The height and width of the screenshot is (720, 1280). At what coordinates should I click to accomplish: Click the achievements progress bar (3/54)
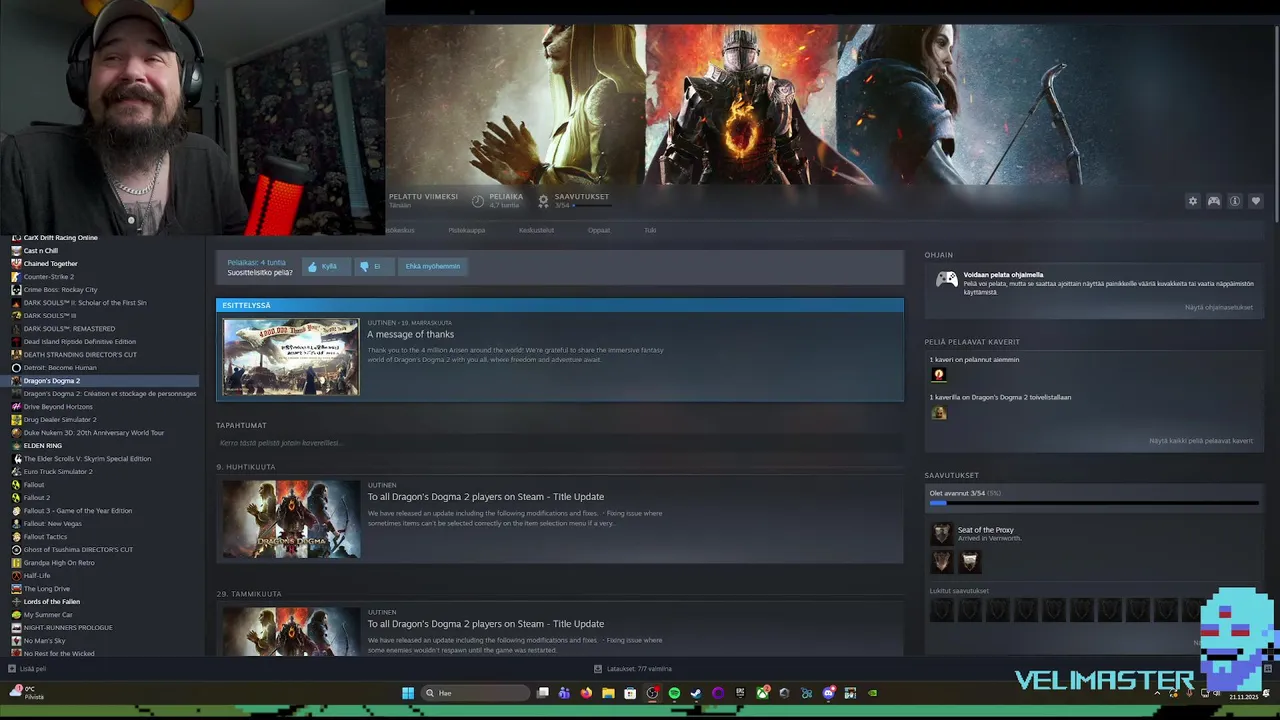coord(1094,503)
